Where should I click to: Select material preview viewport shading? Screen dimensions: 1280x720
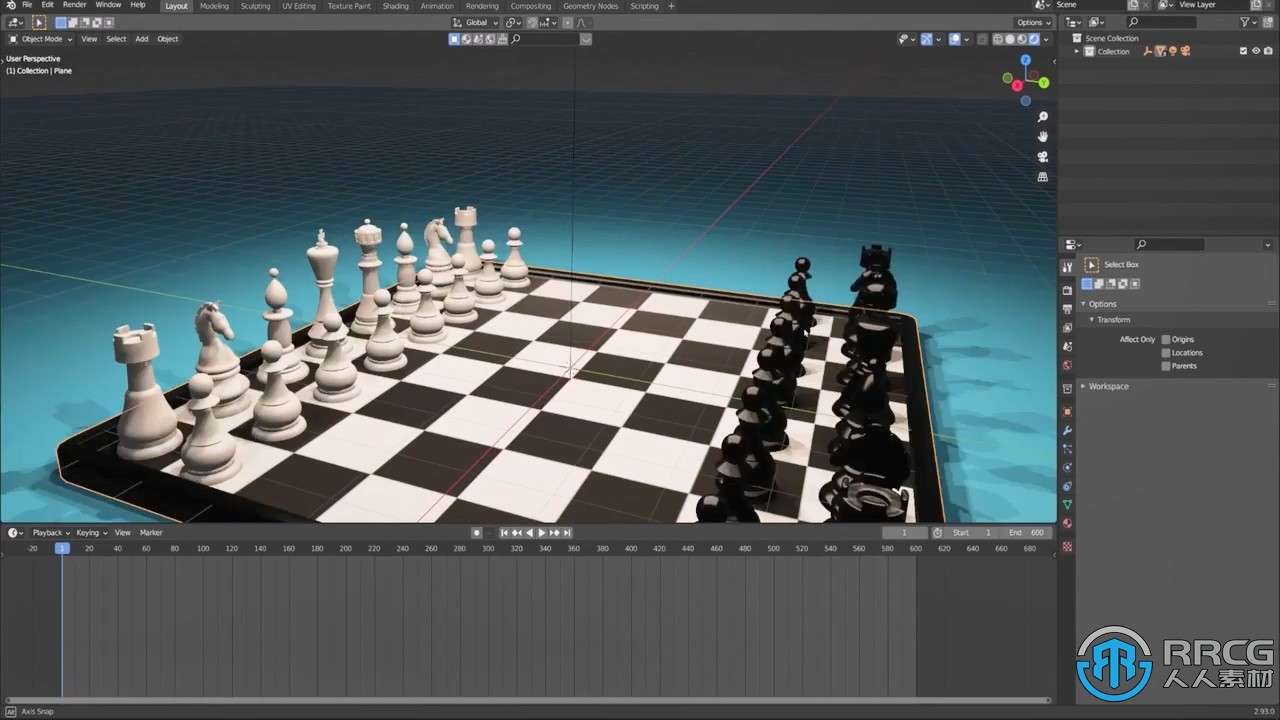tap(1021, 39)
